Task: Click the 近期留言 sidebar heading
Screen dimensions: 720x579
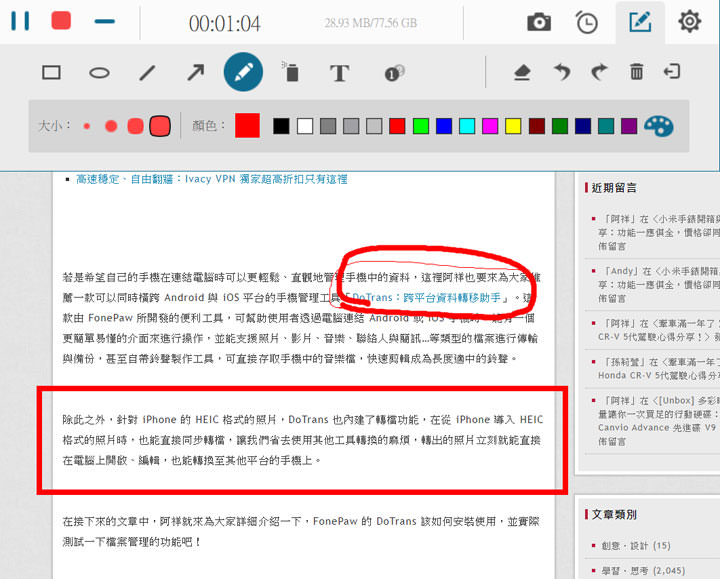Action: coord(614,187)
